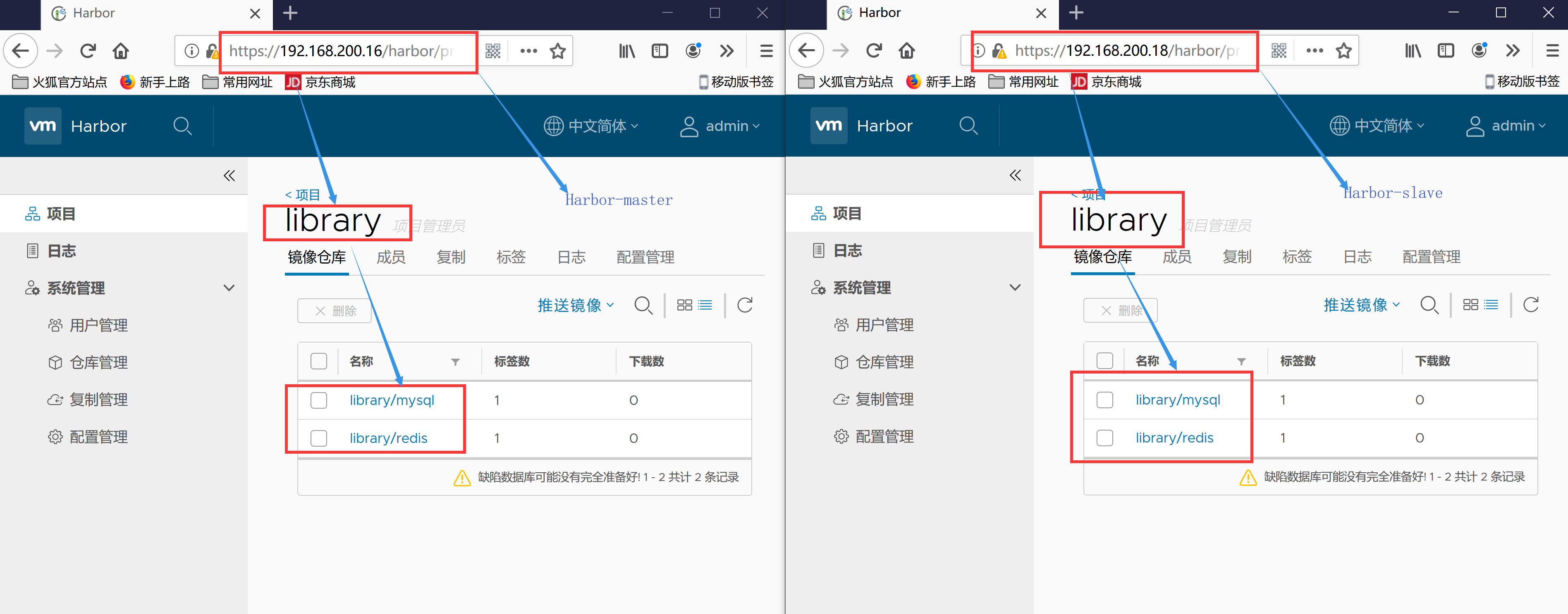The width and height of the screenshot is (1568, 614).
Task: Click reload button in left browser window
Action: point(88,51)
